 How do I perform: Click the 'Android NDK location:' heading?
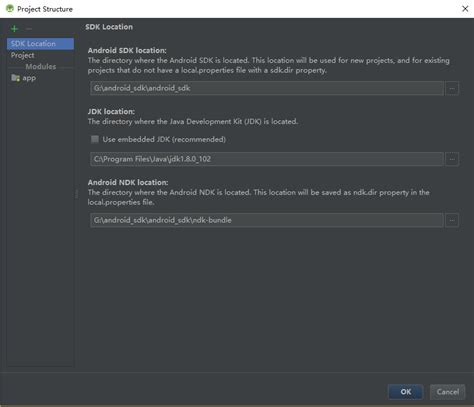(x=128, y=182)
